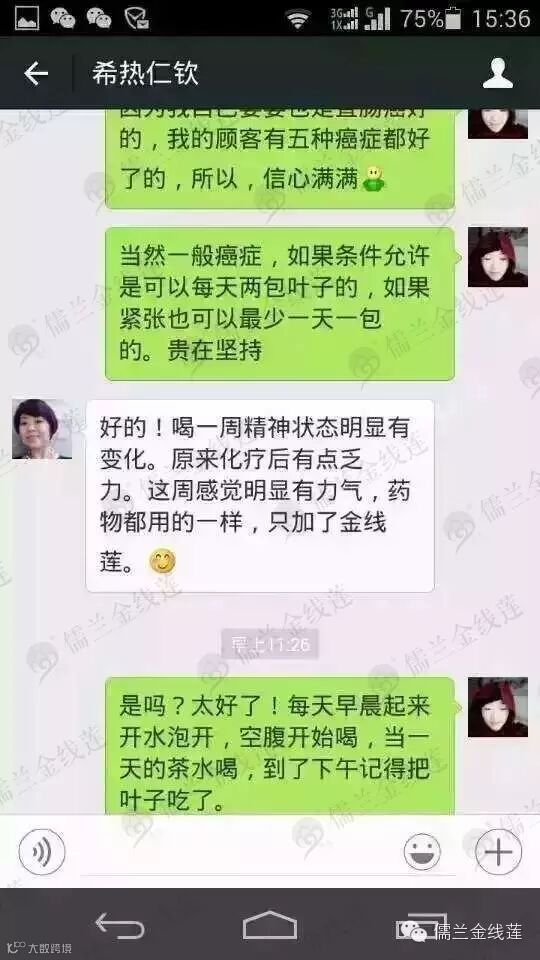Open the plus attachments menu
The width and height of the screenshot is (540, 960).
point(498,852)
